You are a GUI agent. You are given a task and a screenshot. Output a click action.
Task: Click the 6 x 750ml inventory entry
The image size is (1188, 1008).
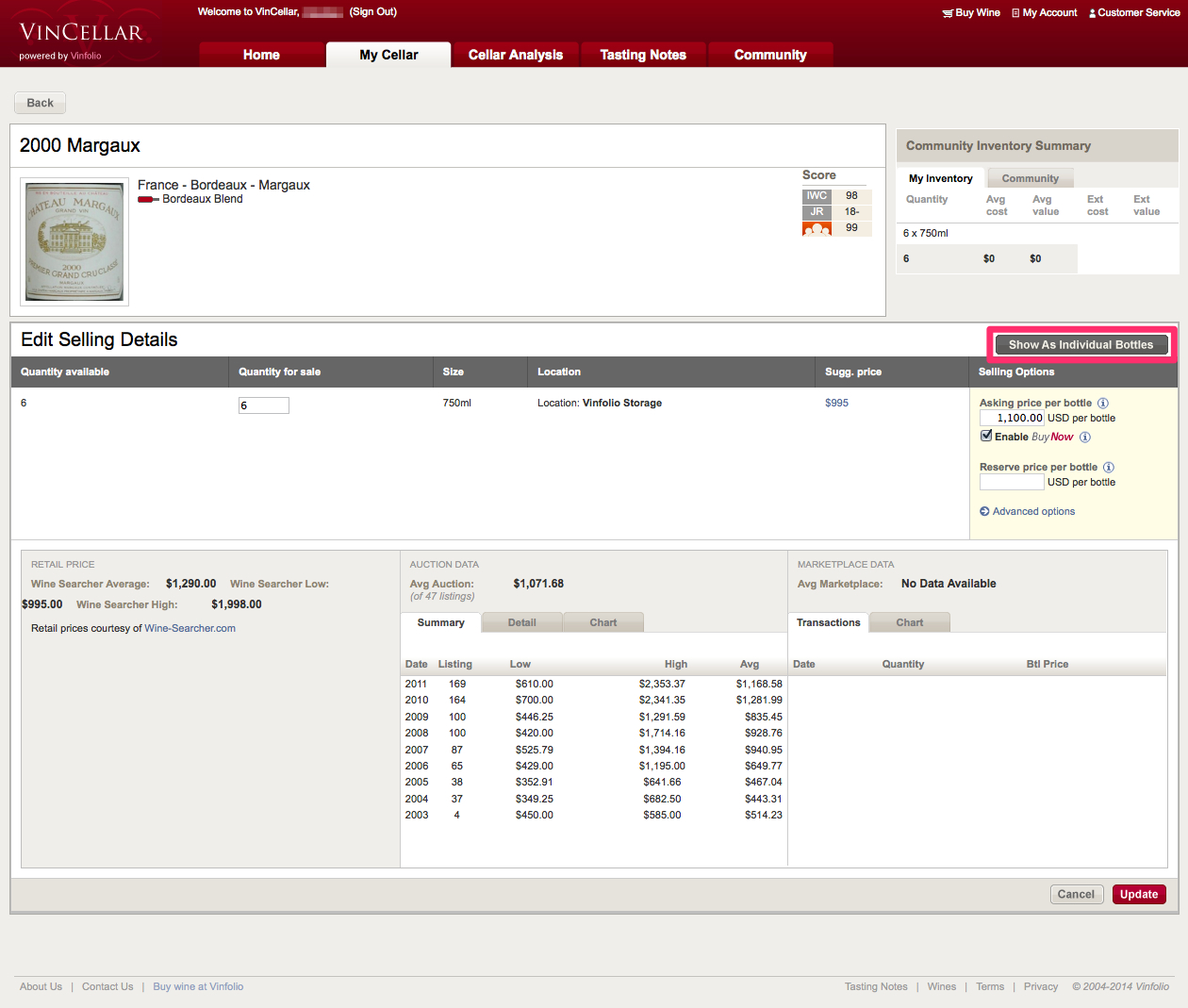click(x=926, y=234)
